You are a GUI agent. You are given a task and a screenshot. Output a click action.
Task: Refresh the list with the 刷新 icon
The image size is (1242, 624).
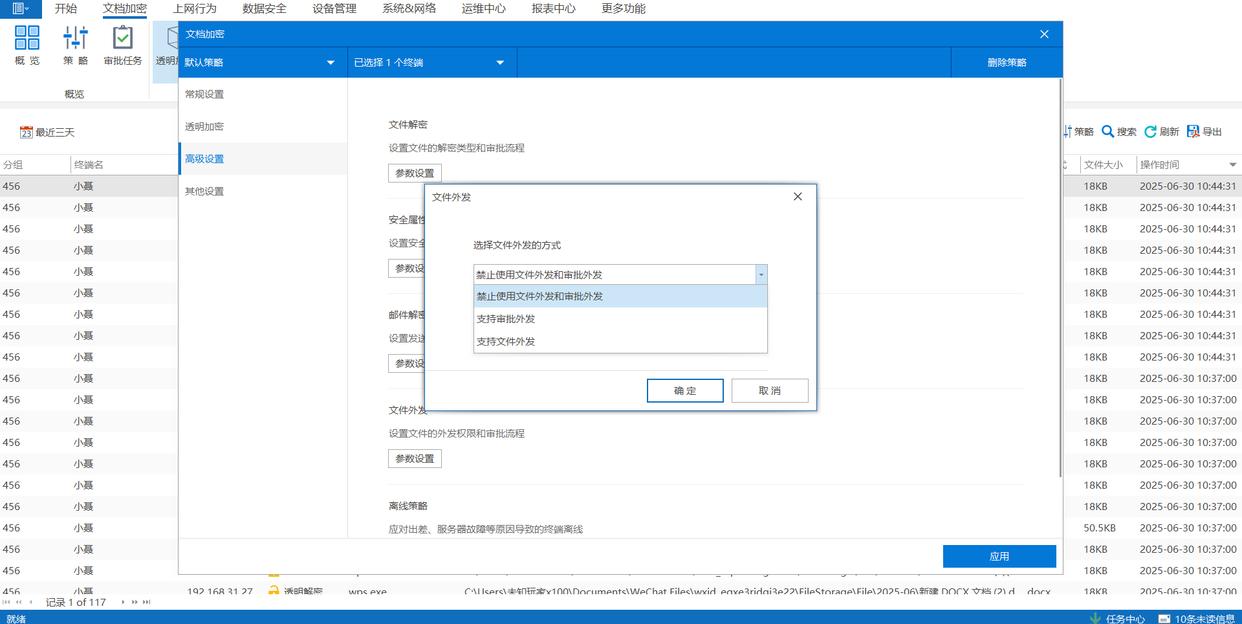1151,132
